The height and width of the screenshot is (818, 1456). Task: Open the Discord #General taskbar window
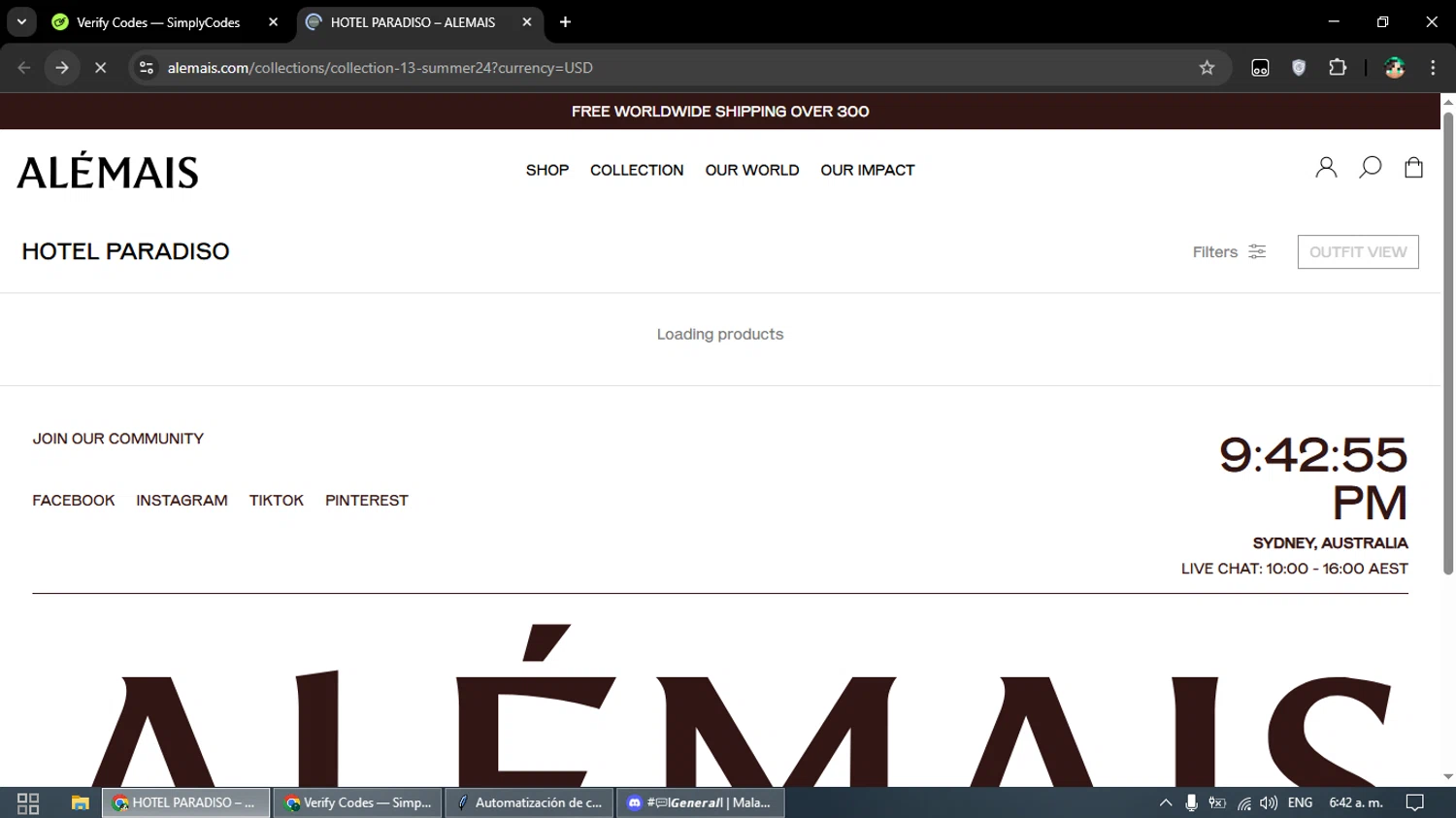[701, 803]
